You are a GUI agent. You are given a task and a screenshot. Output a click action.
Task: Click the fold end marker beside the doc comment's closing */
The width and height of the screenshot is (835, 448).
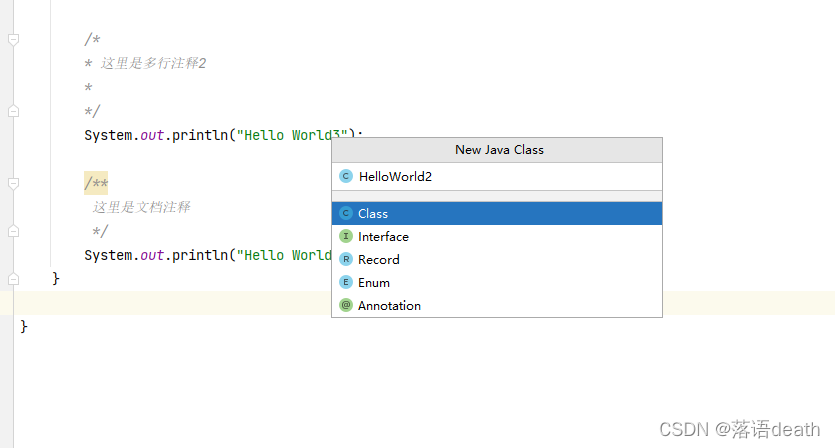pyautogui.click(x=14, y=231)
